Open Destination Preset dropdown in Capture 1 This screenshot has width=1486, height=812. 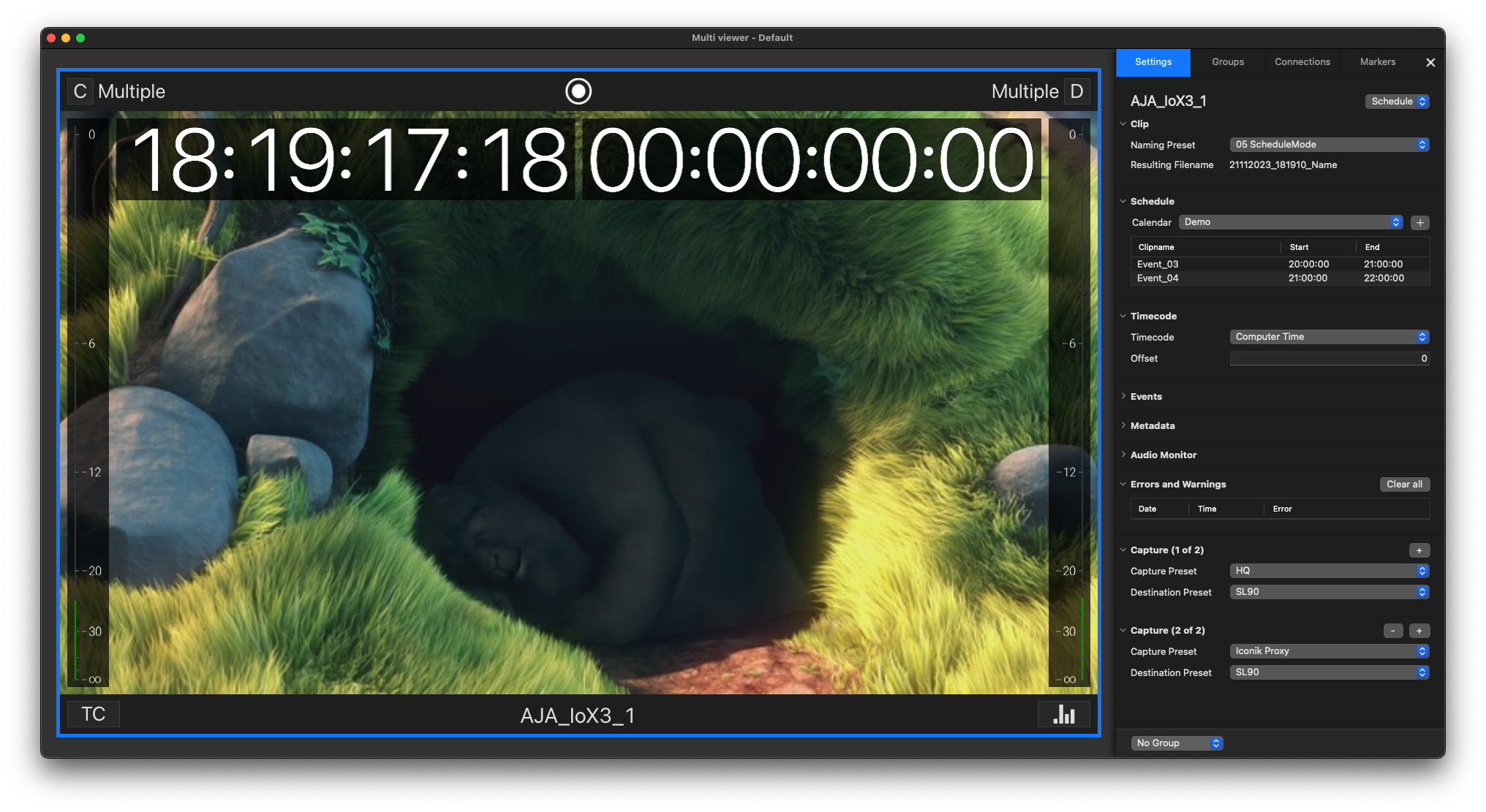coord(1329,592)
